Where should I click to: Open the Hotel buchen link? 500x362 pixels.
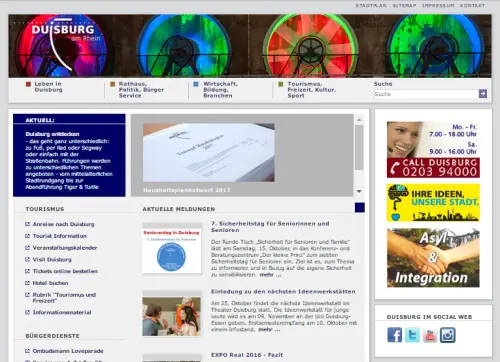click(x=50, y=283)
